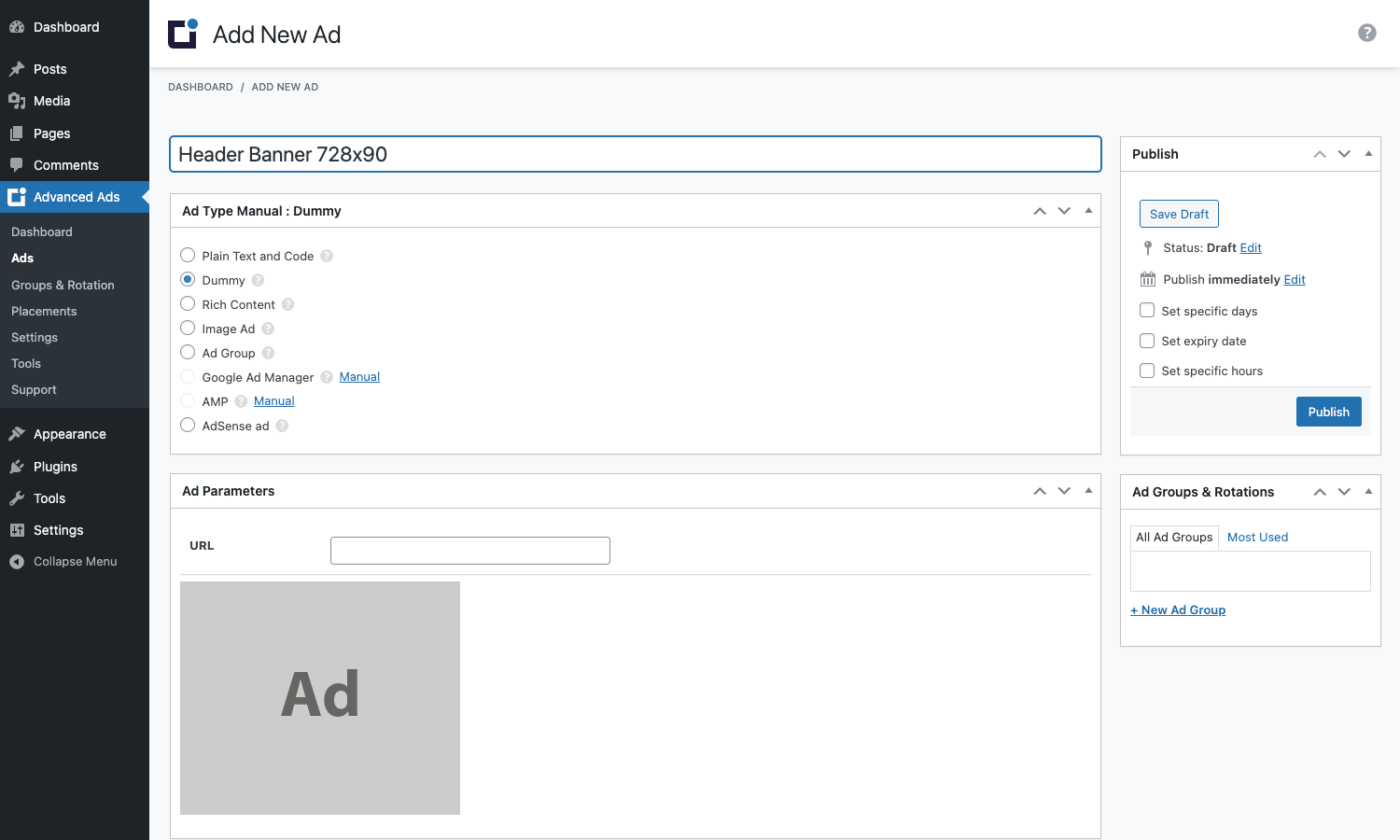Screen dimensions: 1400x840
Task: Click the Comments bubble icon
Action: pos(17,165)
